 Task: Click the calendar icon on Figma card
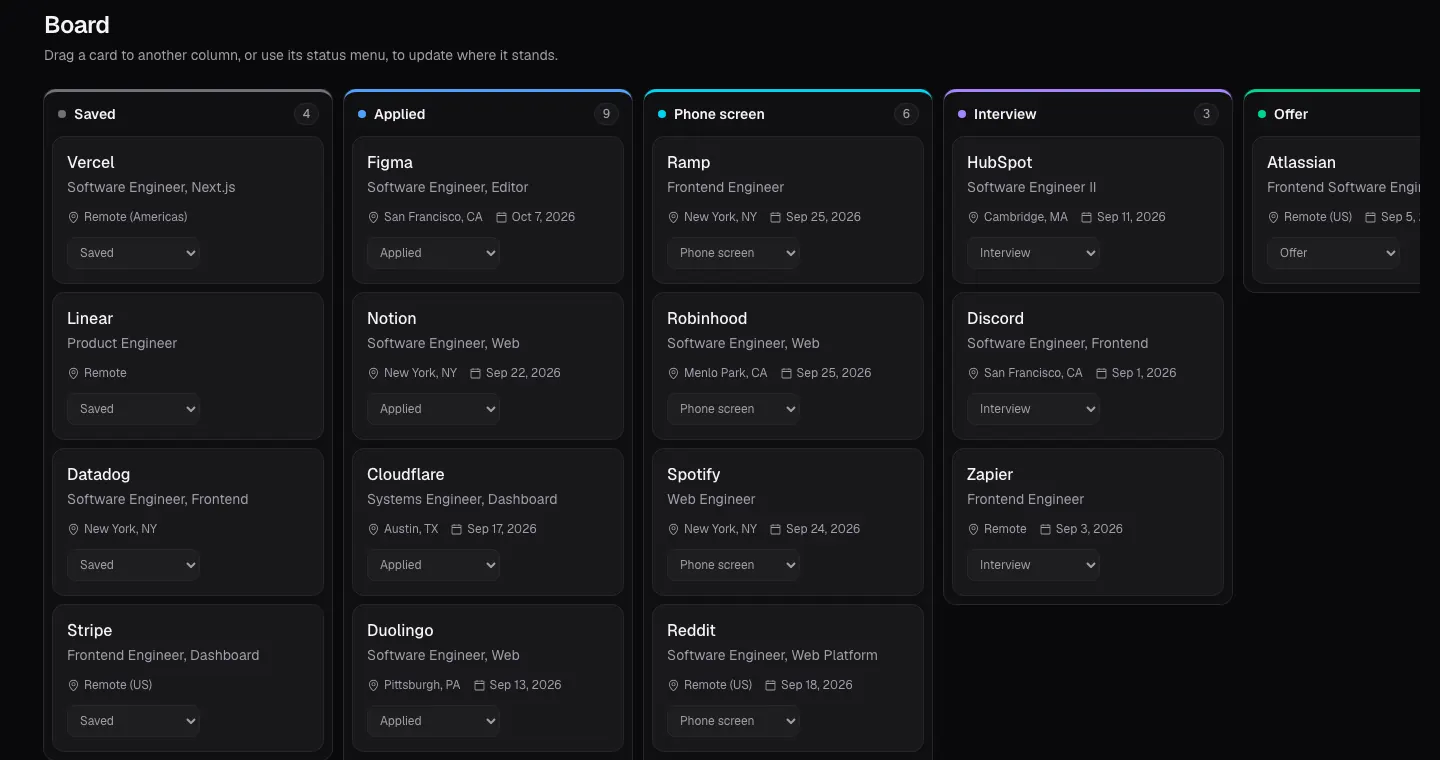(502, 217)
